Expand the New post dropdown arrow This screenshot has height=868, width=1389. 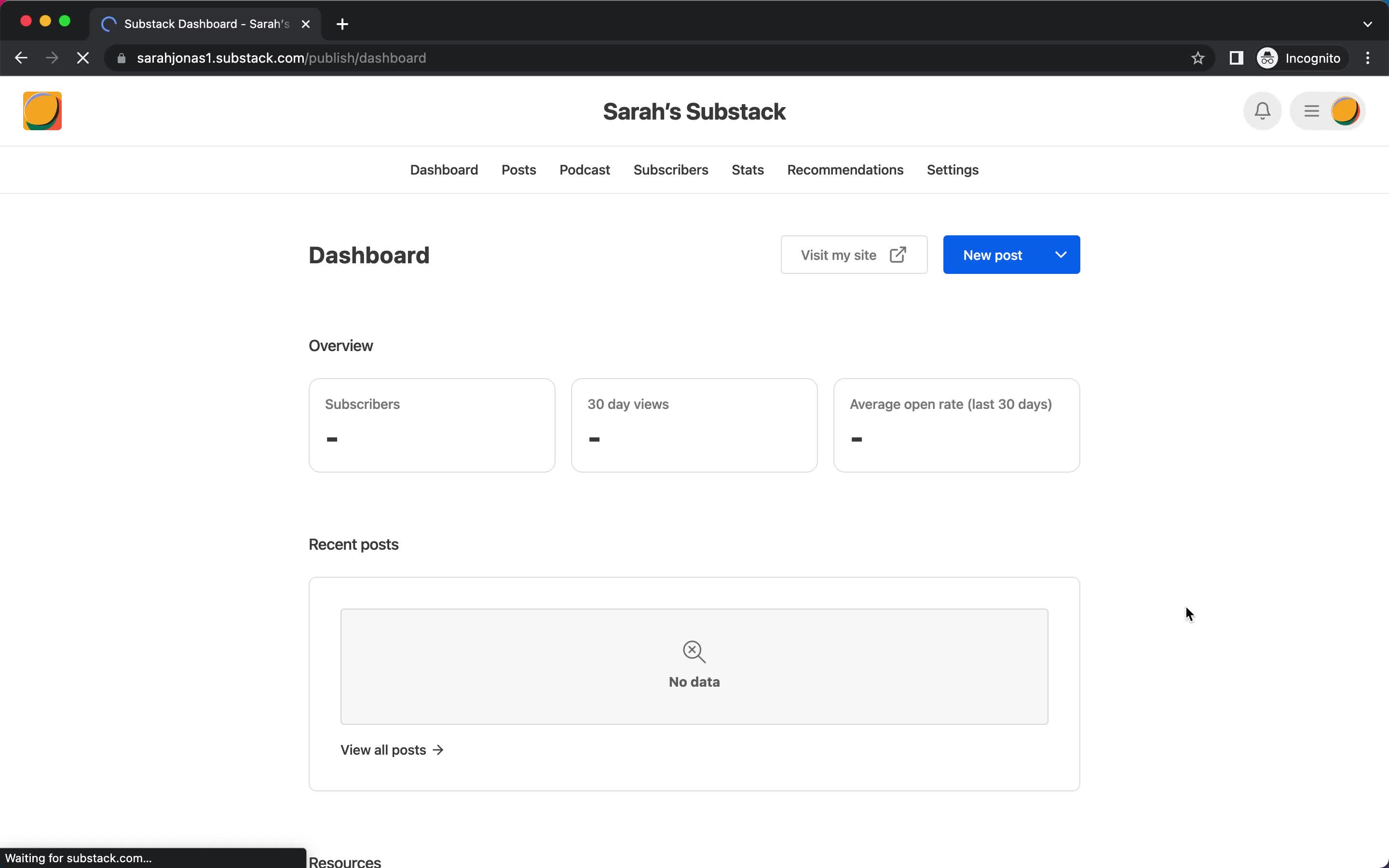1061,255
